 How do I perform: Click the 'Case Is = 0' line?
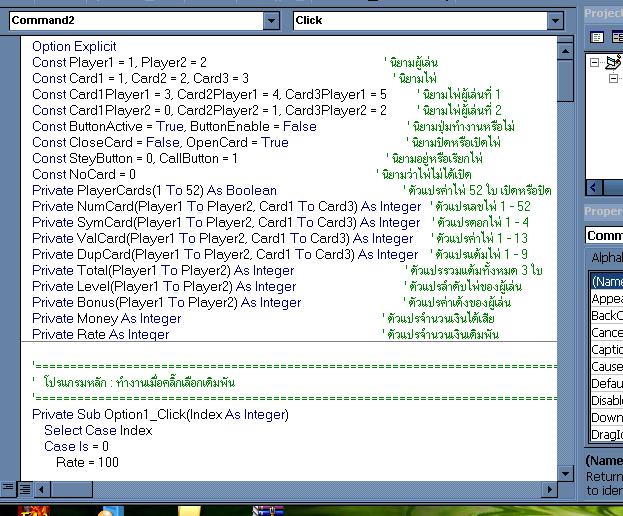[76, 446]
